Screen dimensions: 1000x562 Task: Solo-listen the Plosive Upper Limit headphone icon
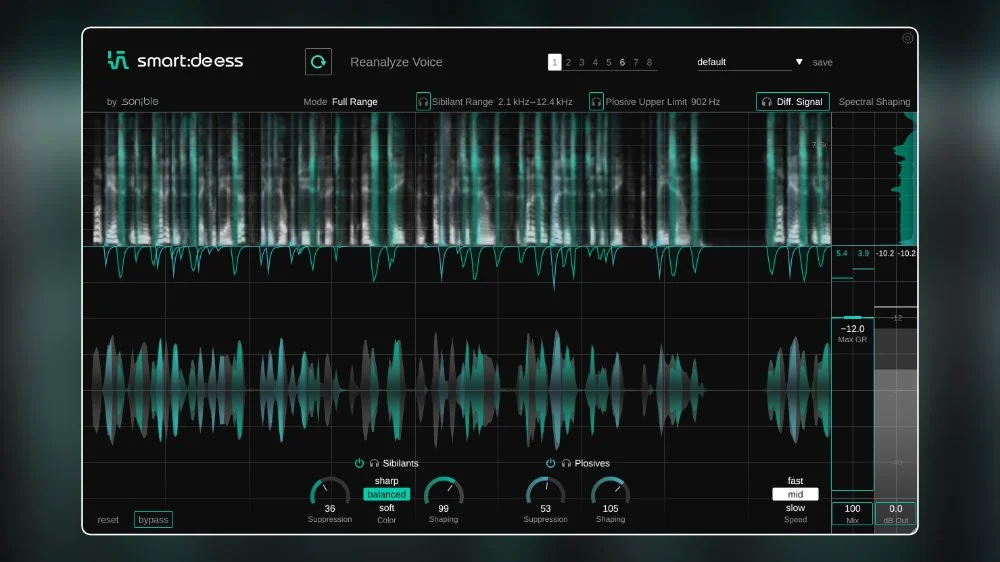pyautogui.click(x=596, y=101)
